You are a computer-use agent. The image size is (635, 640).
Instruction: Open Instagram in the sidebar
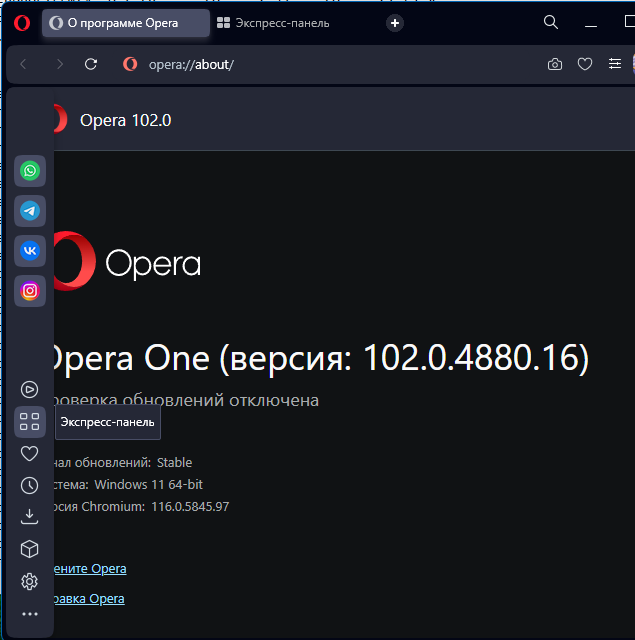point(30,291)
